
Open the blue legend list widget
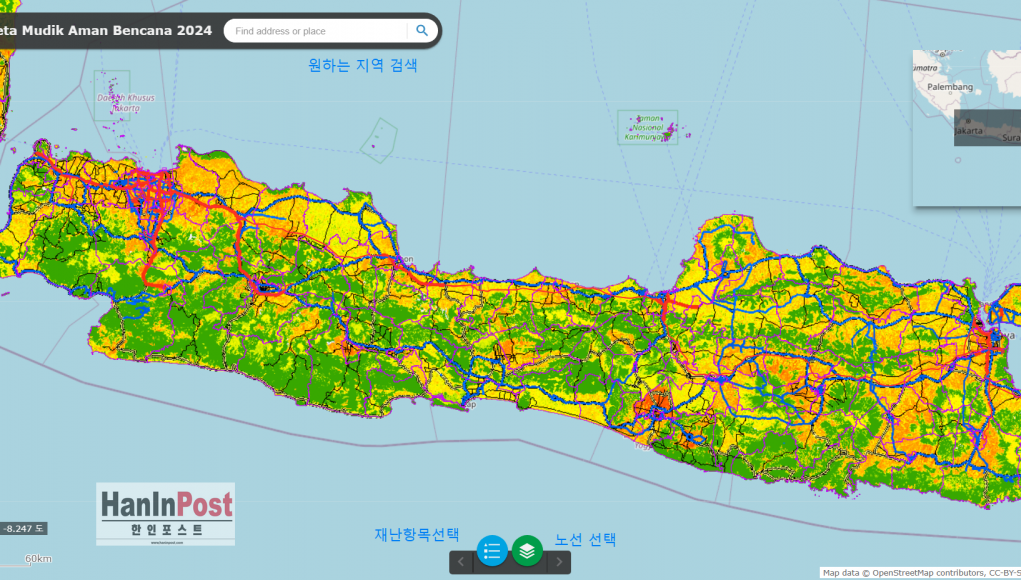pos(492,550)
